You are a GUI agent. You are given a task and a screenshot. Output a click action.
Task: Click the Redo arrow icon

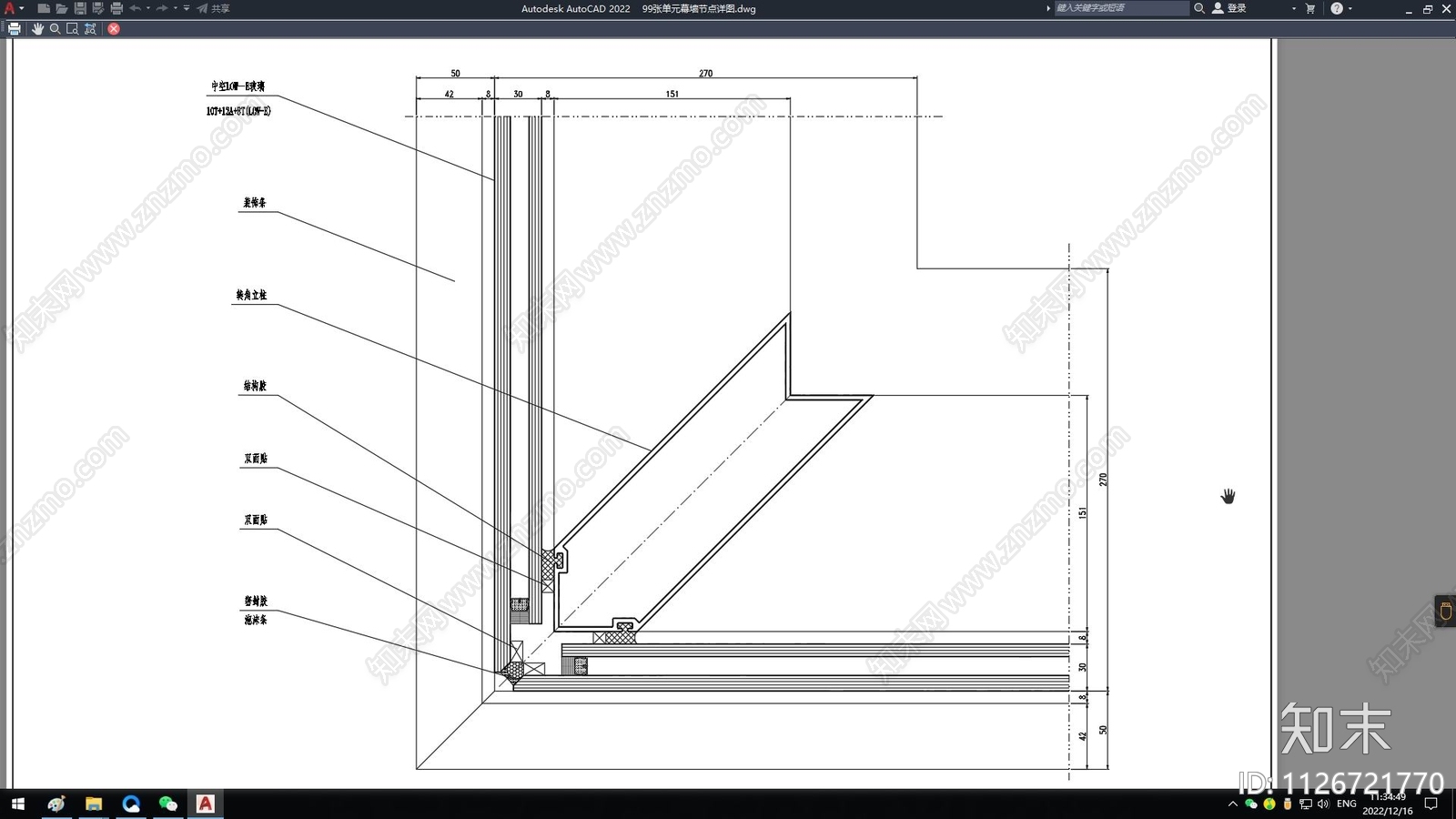point(162,8)
